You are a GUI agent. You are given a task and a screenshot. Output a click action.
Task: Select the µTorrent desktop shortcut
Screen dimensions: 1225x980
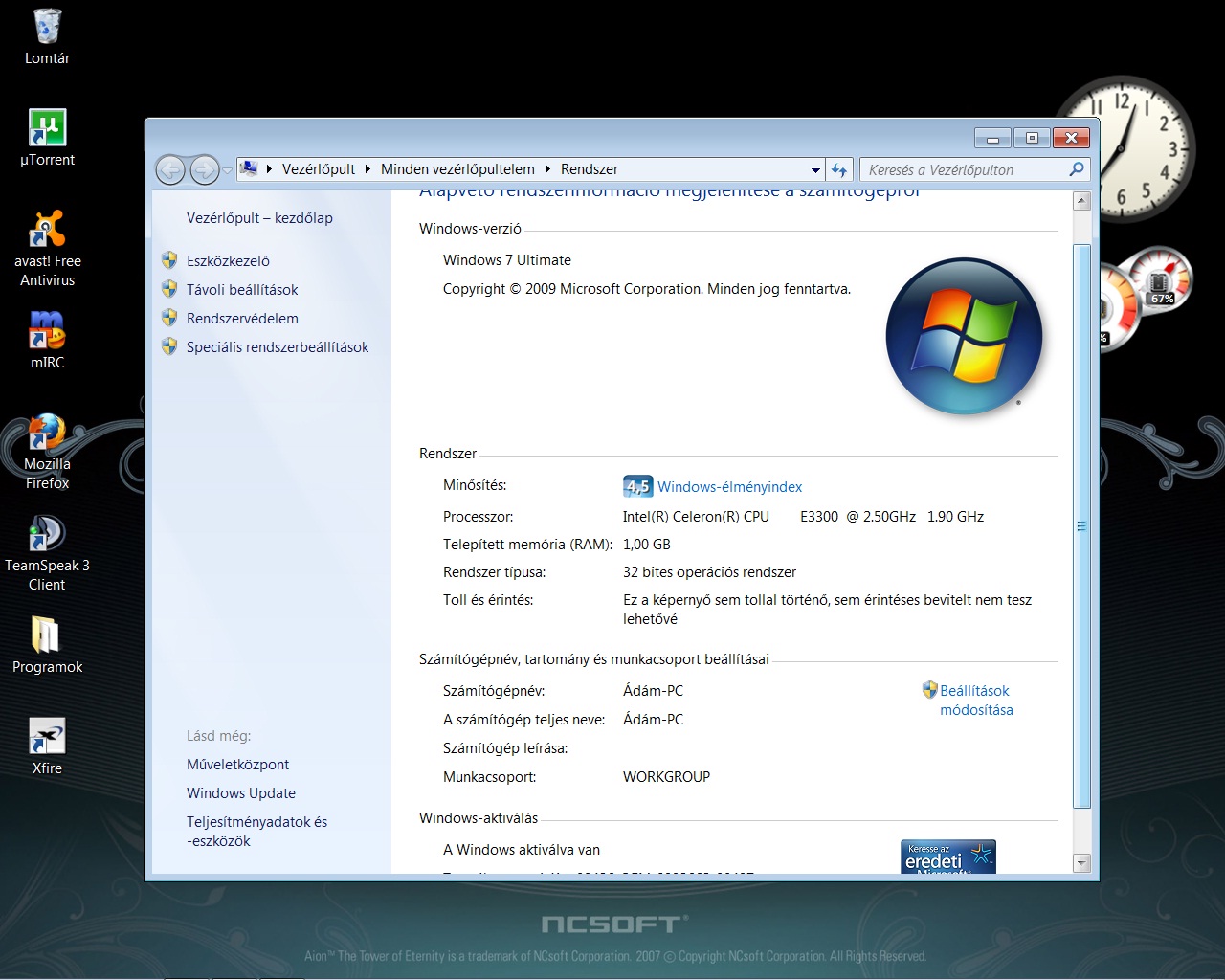click(x=47, y=138)
